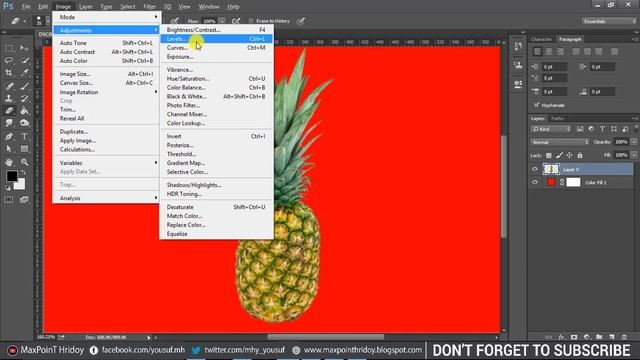Choose Hue/Saturation menu item
Viewport: 640px width, 360px height.
tap(216, 78)
